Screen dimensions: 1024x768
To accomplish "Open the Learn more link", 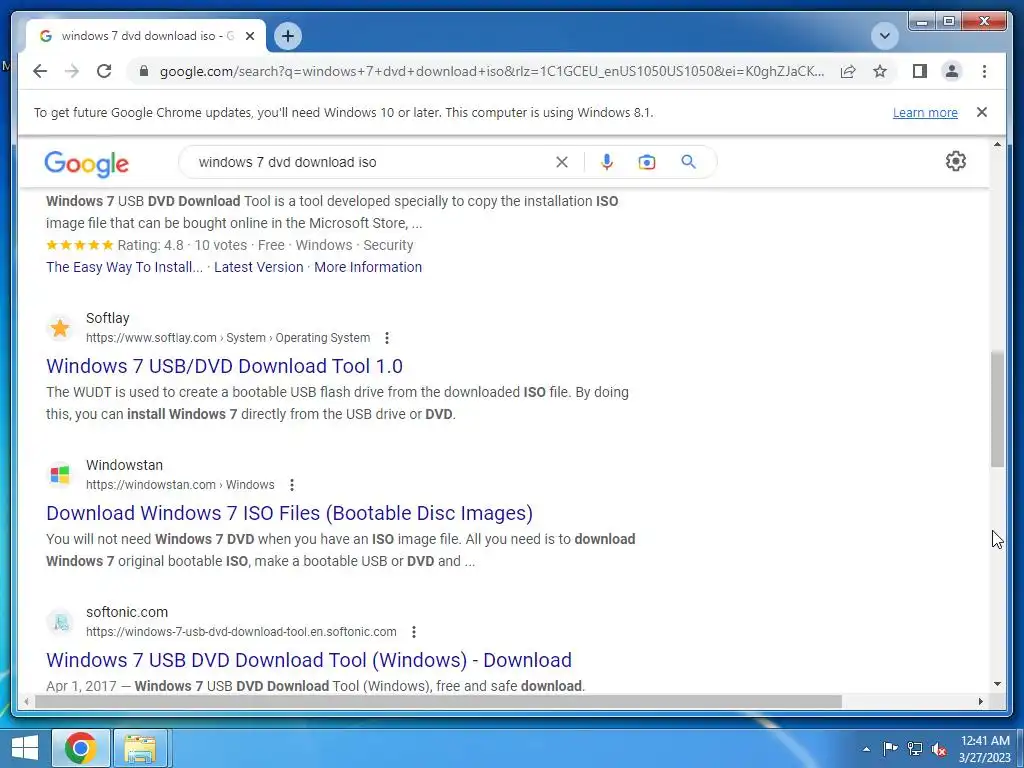I will click(x=925, y=113).
